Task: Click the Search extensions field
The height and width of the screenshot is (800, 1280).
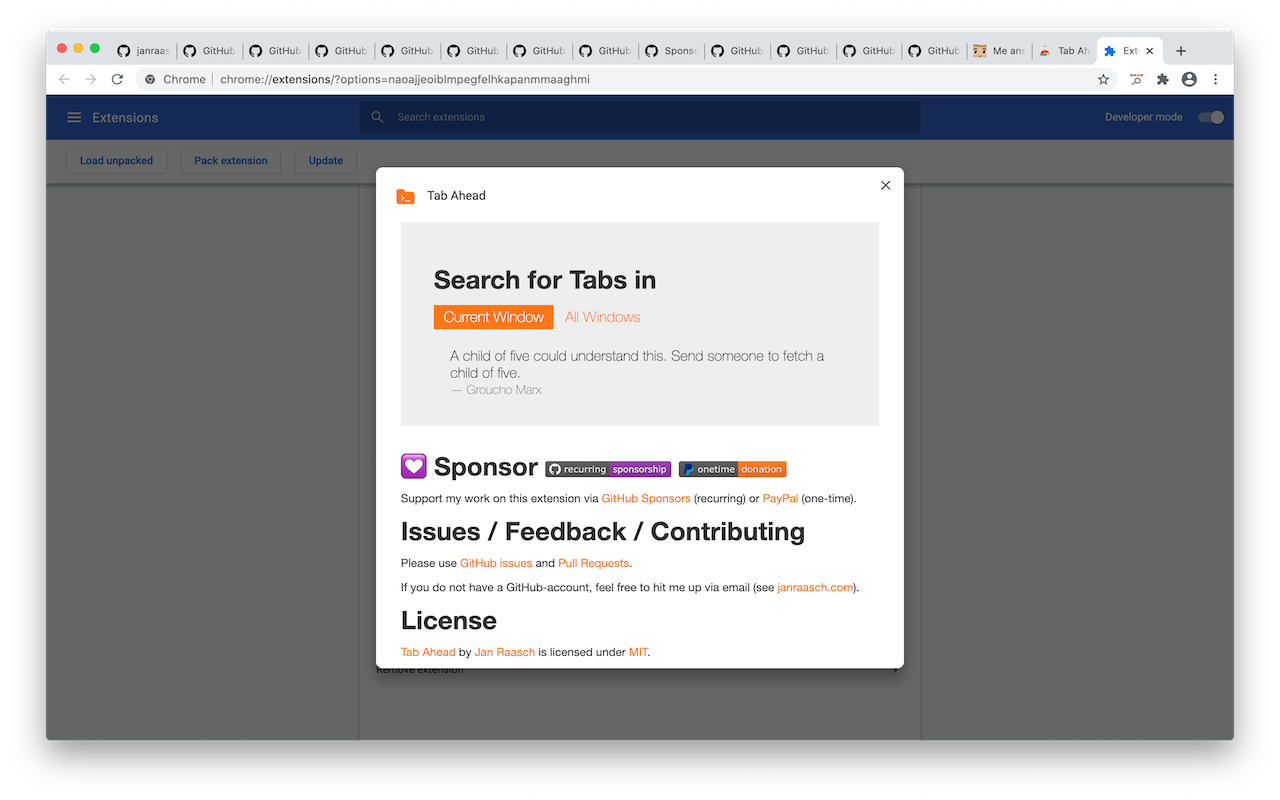Action: 640,117
